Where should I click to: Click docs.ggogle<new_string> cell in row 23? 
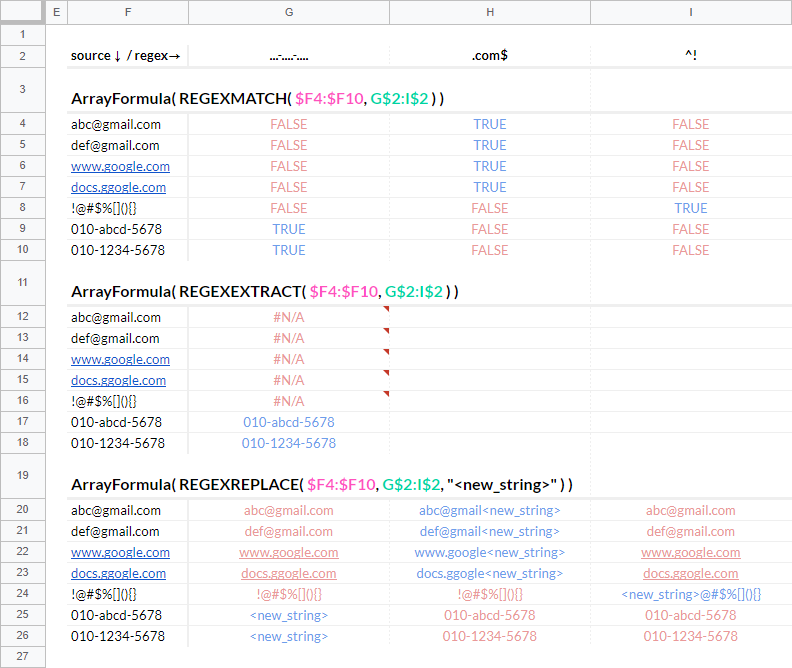coord(490,574)
